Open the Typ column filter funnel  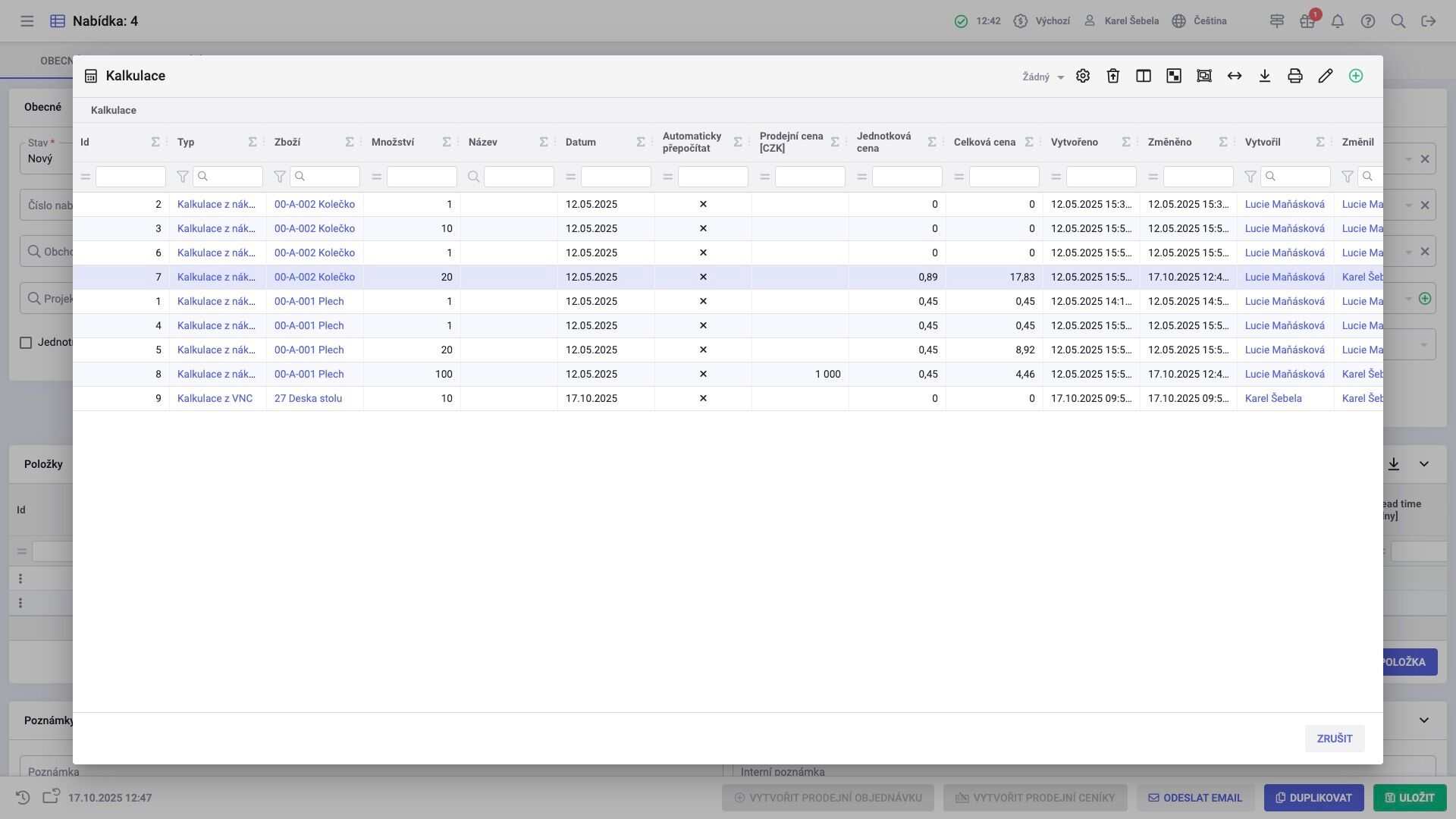click(182, 177)
